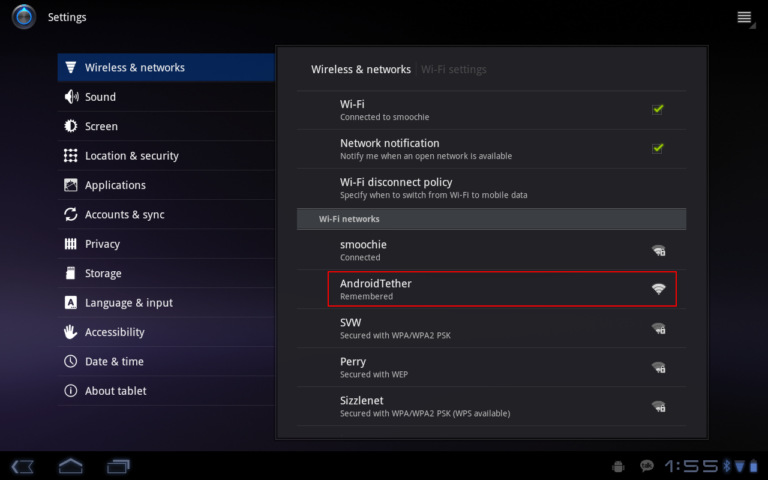Open Accounts & sync settings
This screenshot has width=768, height=480.
pyautogui.click(x=124, y=214)
